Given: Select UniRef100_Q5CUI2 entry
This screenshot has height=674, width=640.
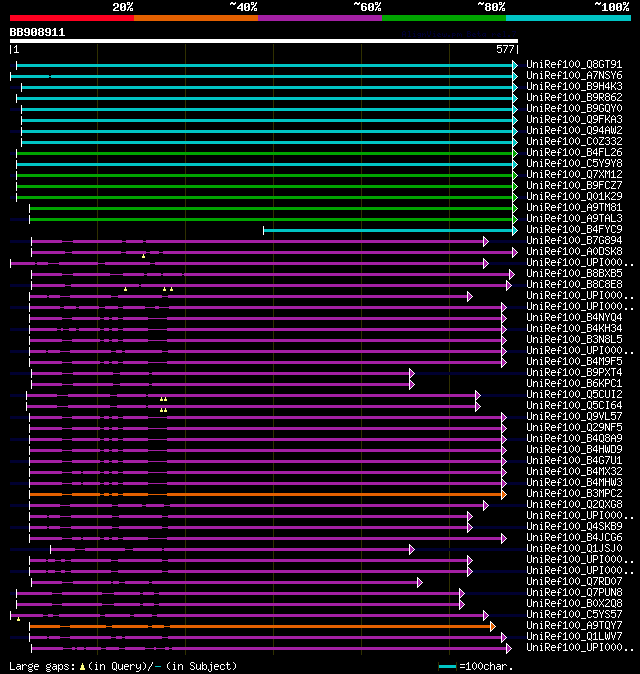Looking at the screenshot, I should tap(574, 395).
